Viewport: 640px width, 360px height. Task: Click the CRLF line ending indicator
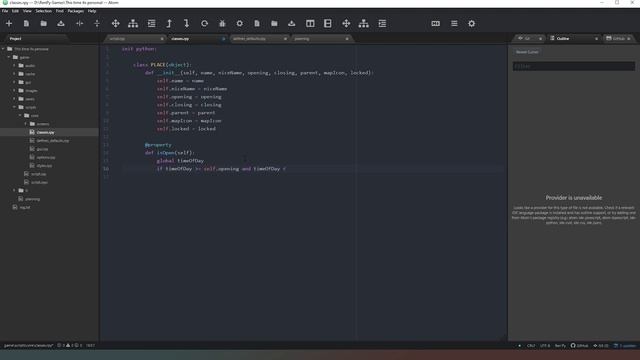[x=531, y=346]
